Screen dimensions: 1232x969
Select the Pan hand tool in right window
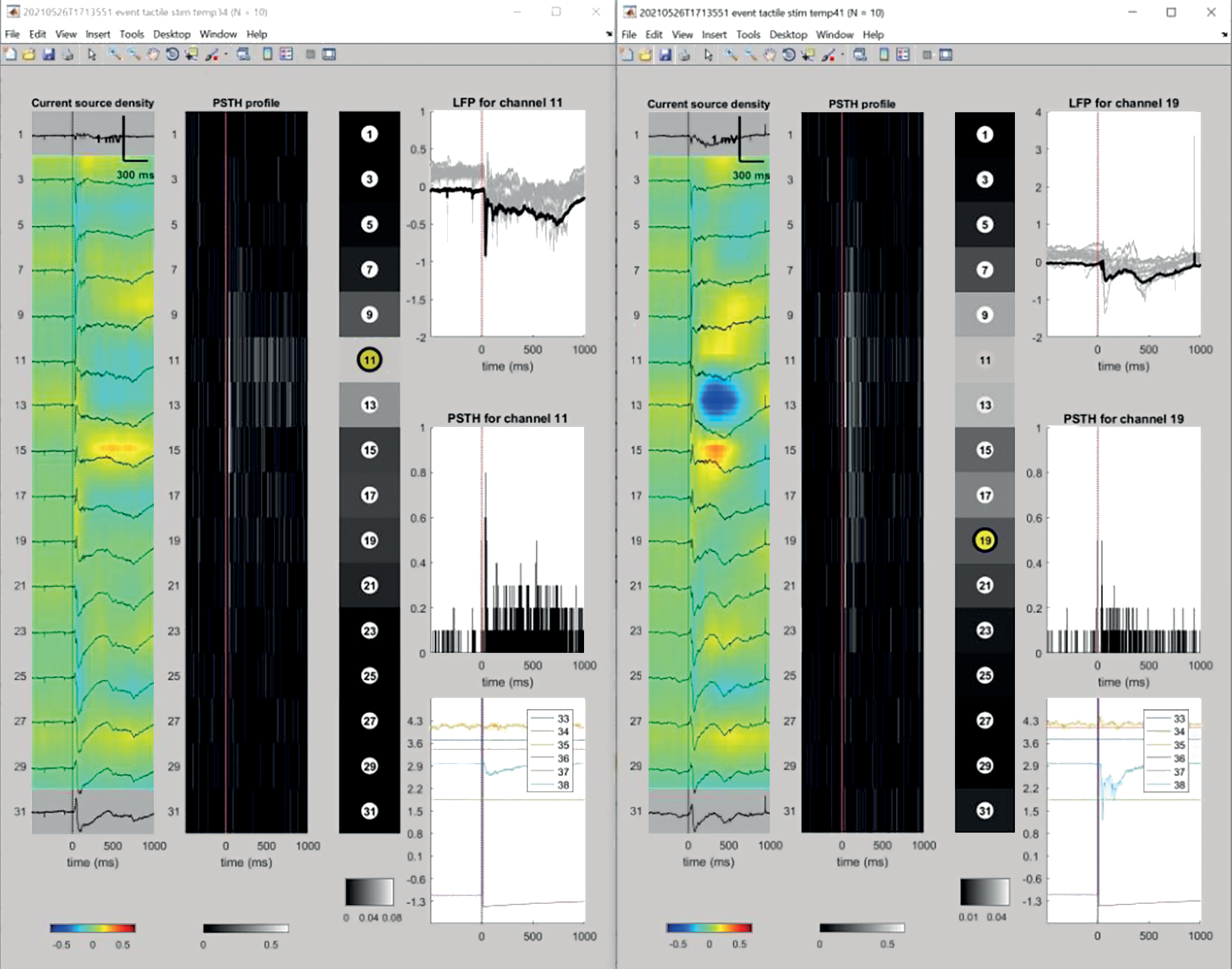tap(769, 55)
